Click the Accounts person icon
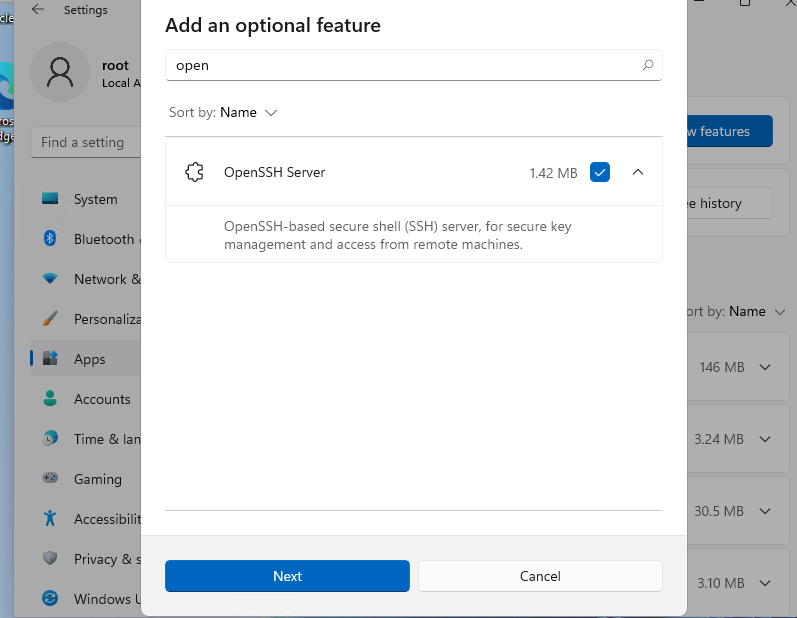Viewport: 797px width, 618px height. coord(50,398)
